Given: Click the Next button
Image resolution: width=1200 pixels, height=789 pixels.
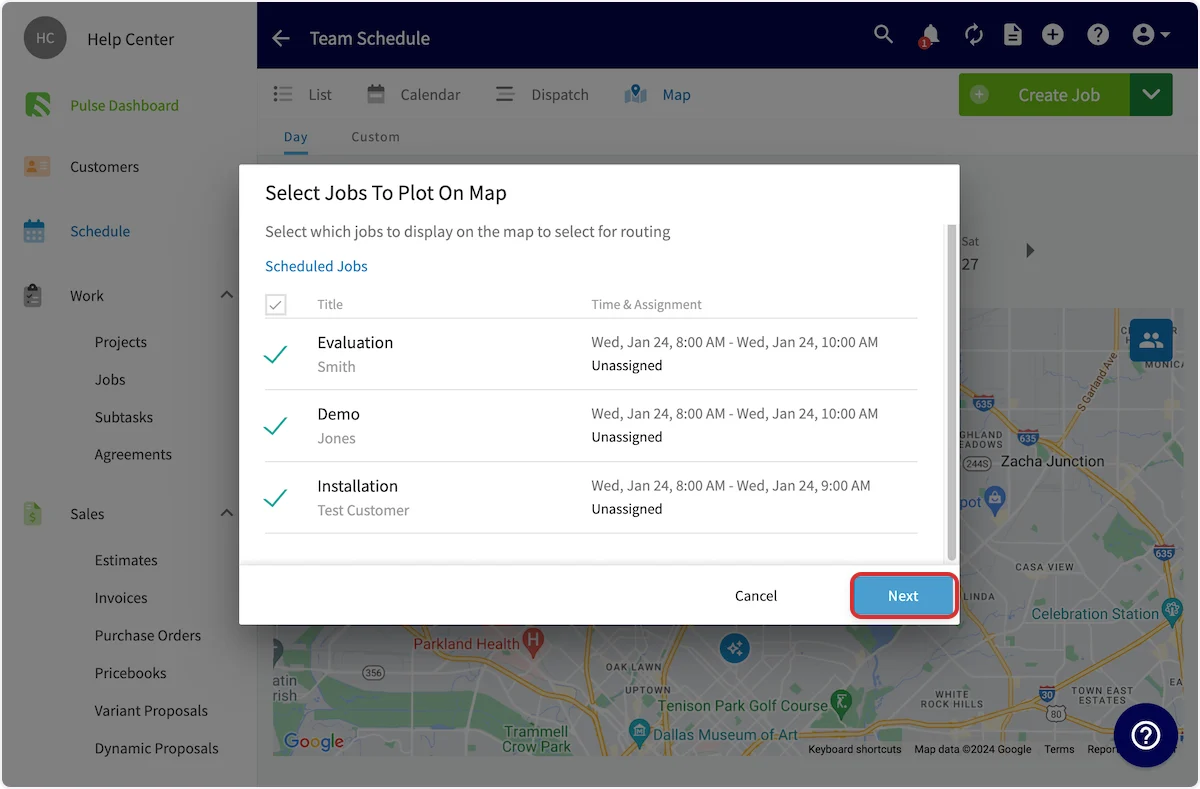Looking at the screenshot, I should tap(903, 595).
